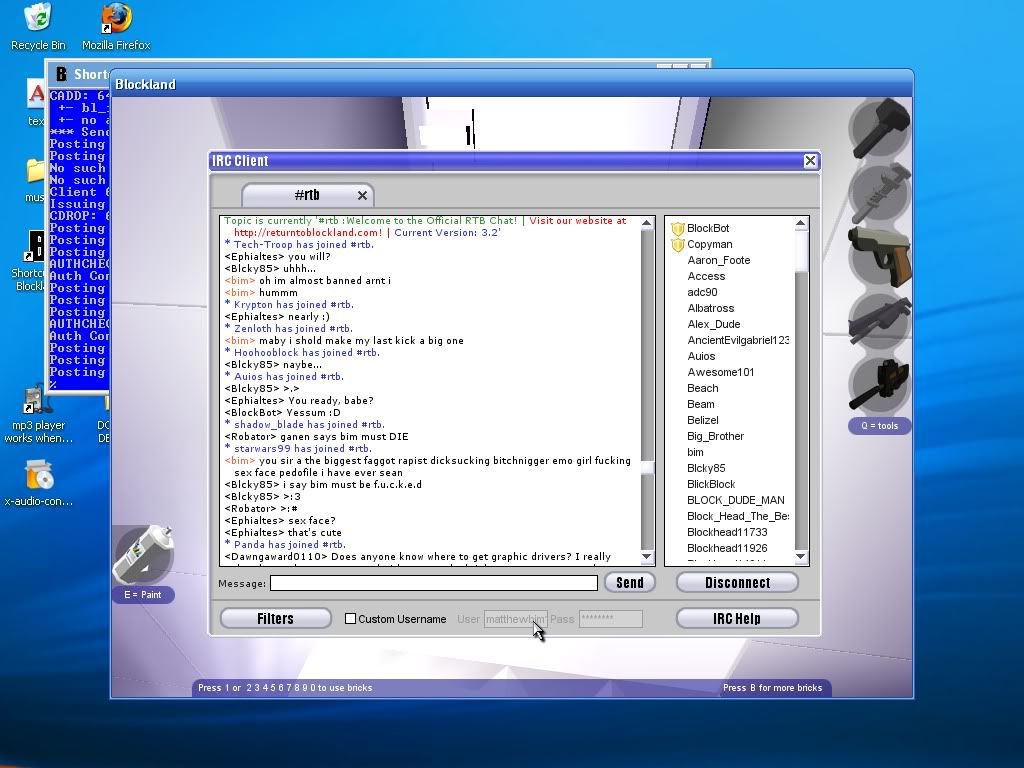The image size is (1024, 768).
Task: Enable the Custom Username checkbox
Action: [351, 618]
